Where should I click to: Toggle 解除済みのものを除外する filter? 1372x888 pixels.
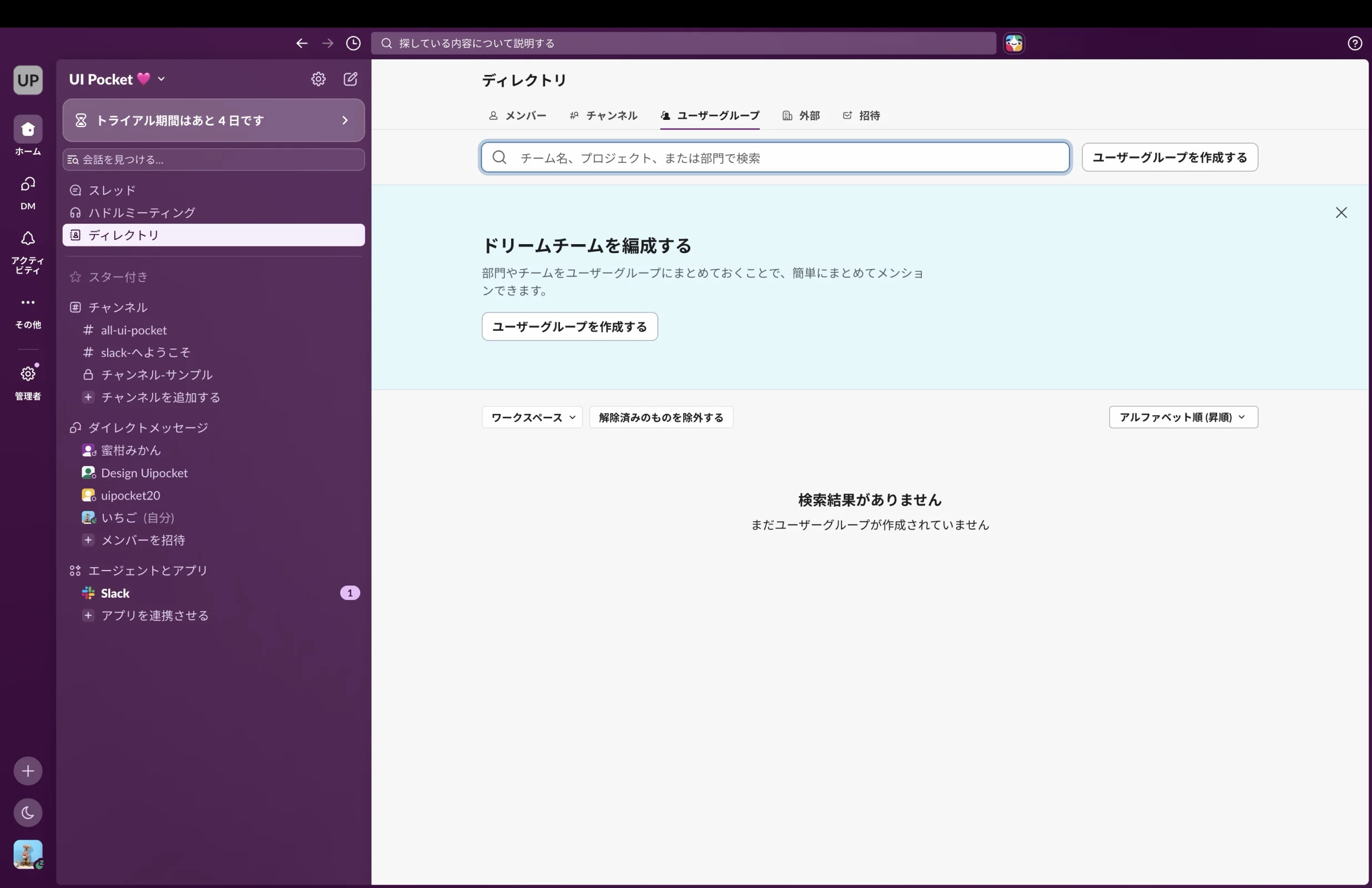tap(661, 417)
